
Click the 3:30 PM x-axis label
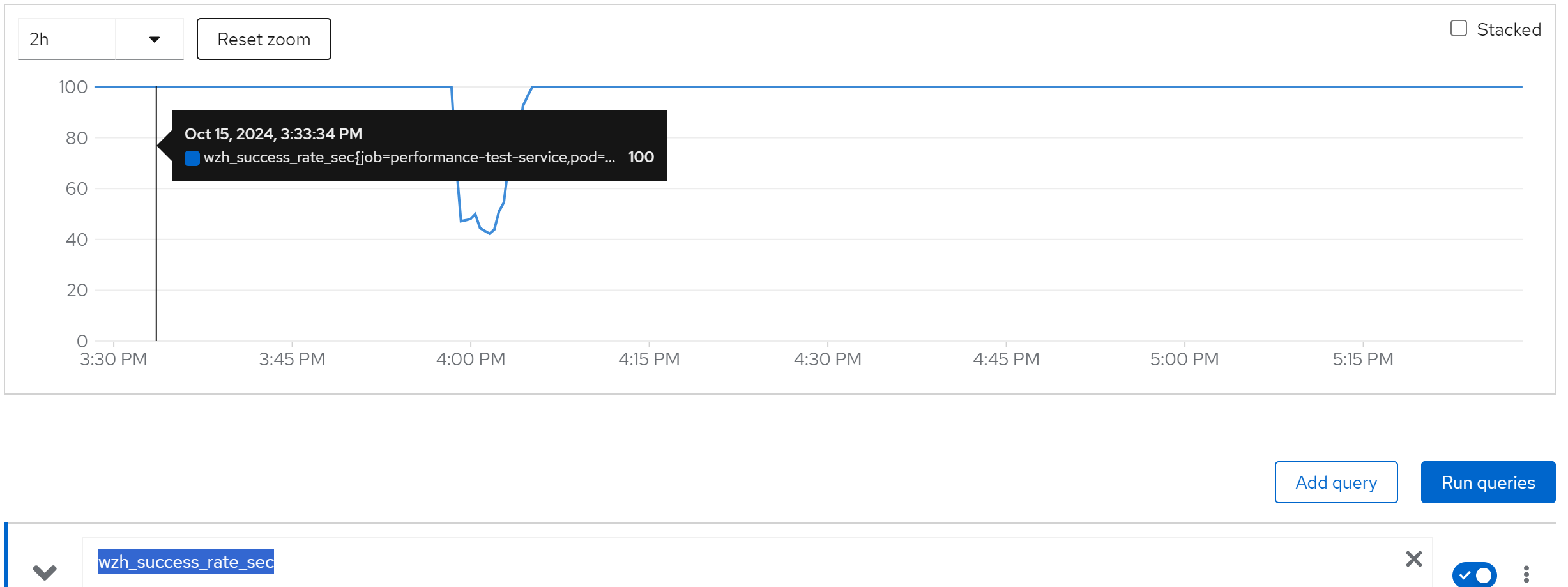pyautogui.click(x=114, y=360)
